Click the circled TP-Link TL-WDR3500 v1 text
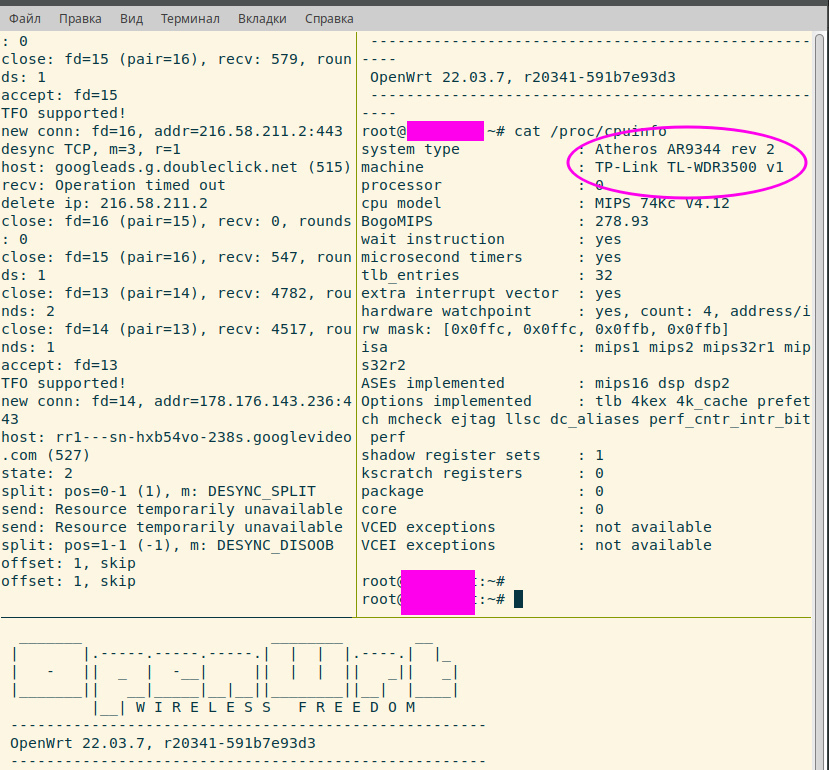The width and height of the screenshot is (829, 770). point(689,167)
